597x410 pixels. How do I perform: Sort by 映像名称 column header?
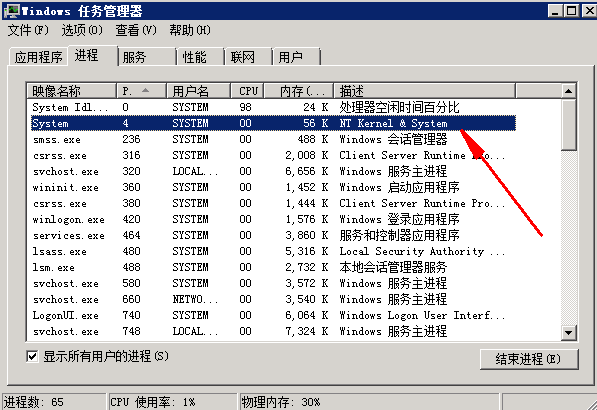coord(72,91)
